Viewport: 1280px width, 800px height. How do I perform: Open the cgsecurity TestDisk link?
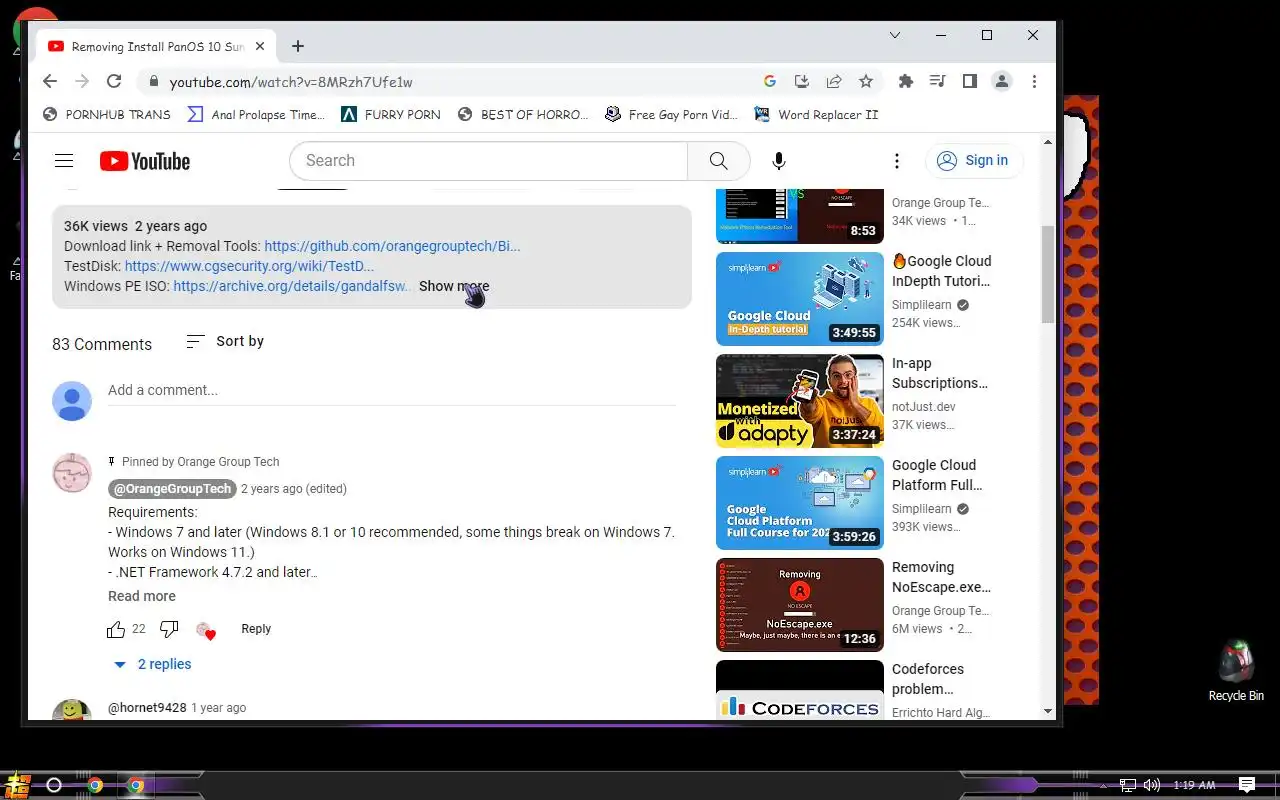(249, 266)
